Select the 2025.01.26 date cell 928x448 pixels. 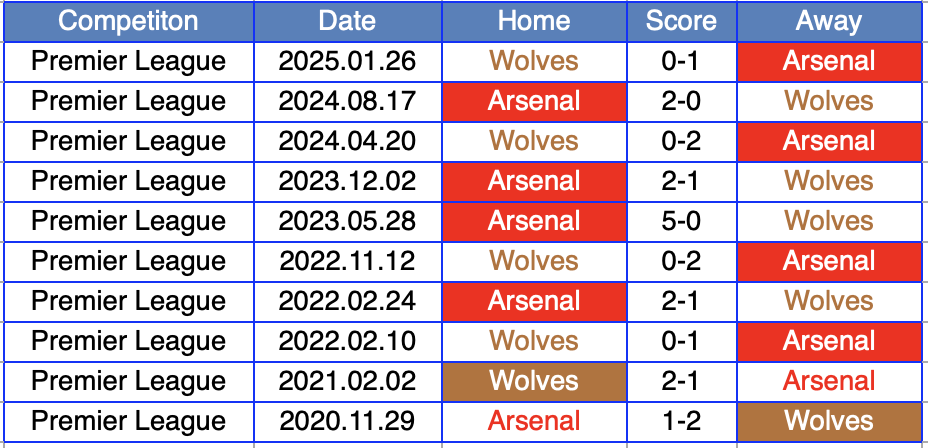pos(347,61)
